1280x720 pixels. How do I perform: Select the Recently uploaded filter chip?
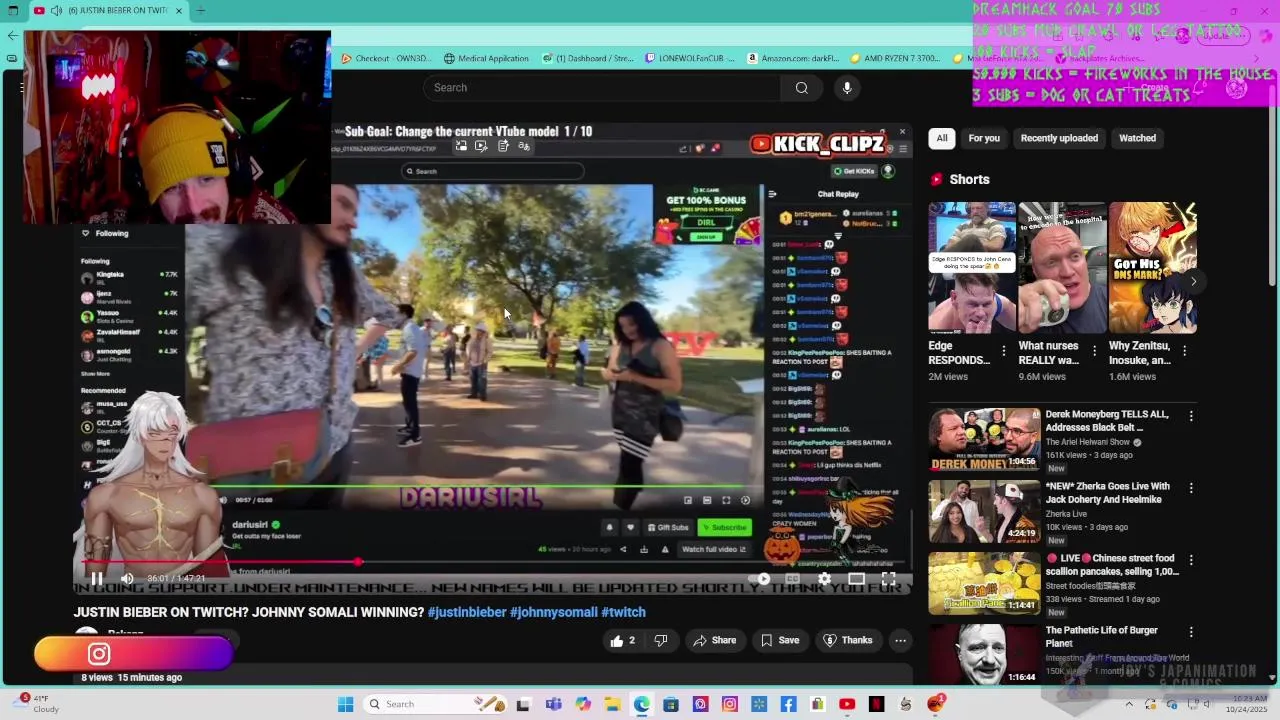pyautogui.click(x=1059, y=138)
